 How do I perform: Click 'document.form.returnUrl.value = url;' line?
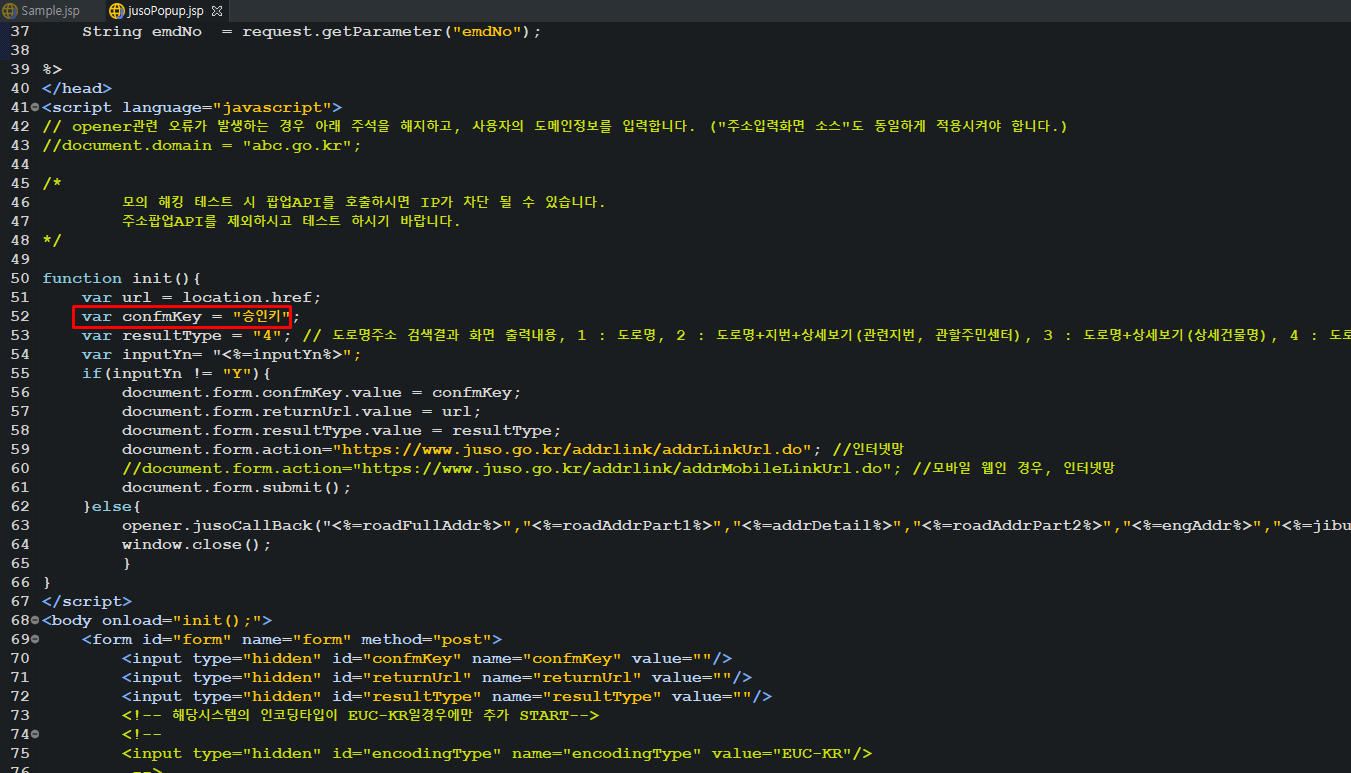tap(302, 411)
